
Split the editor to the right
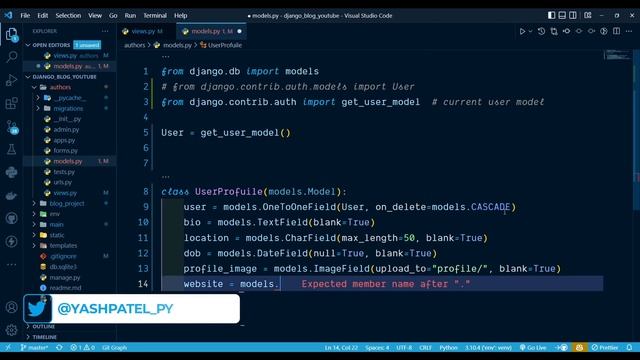(x=616, y=31)
